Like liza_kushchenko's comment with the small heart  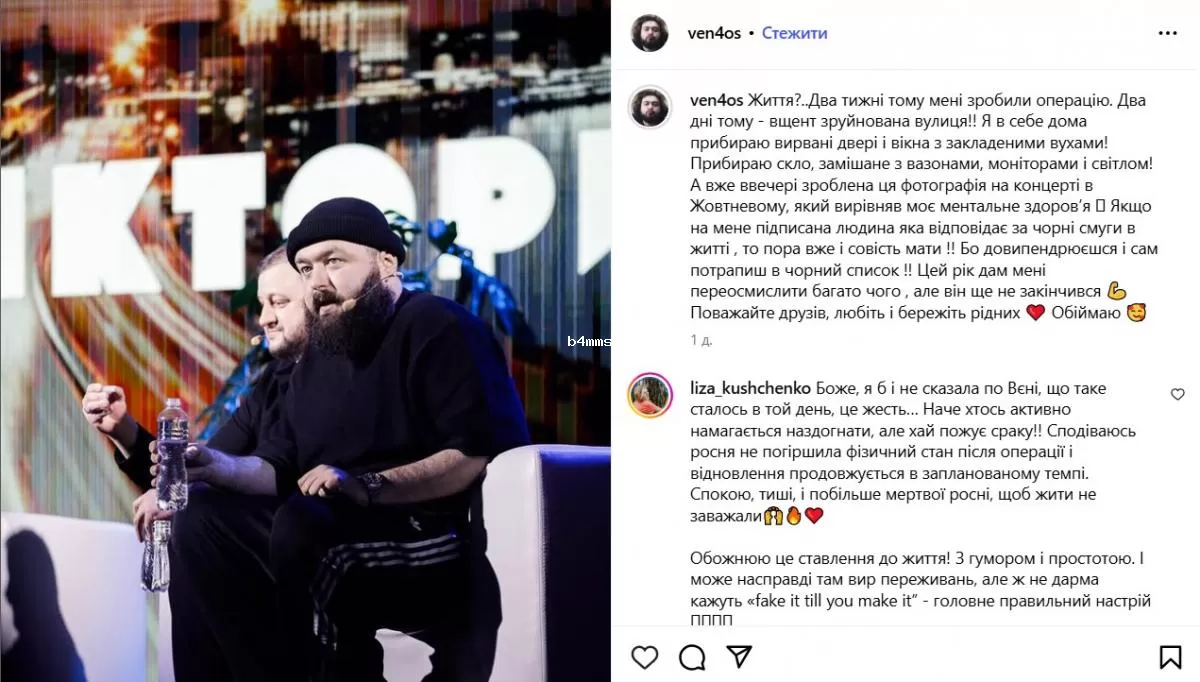pos(1178,394)
